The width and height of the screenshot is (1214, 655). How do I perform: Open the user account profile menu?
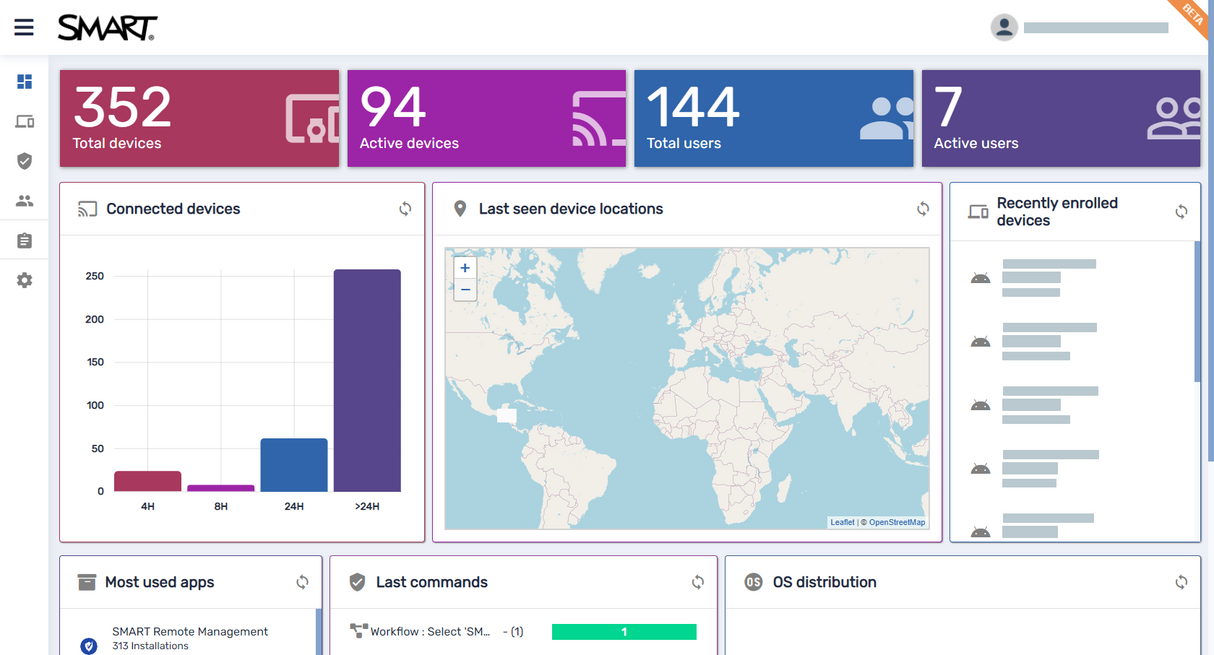coord(1004,28)
